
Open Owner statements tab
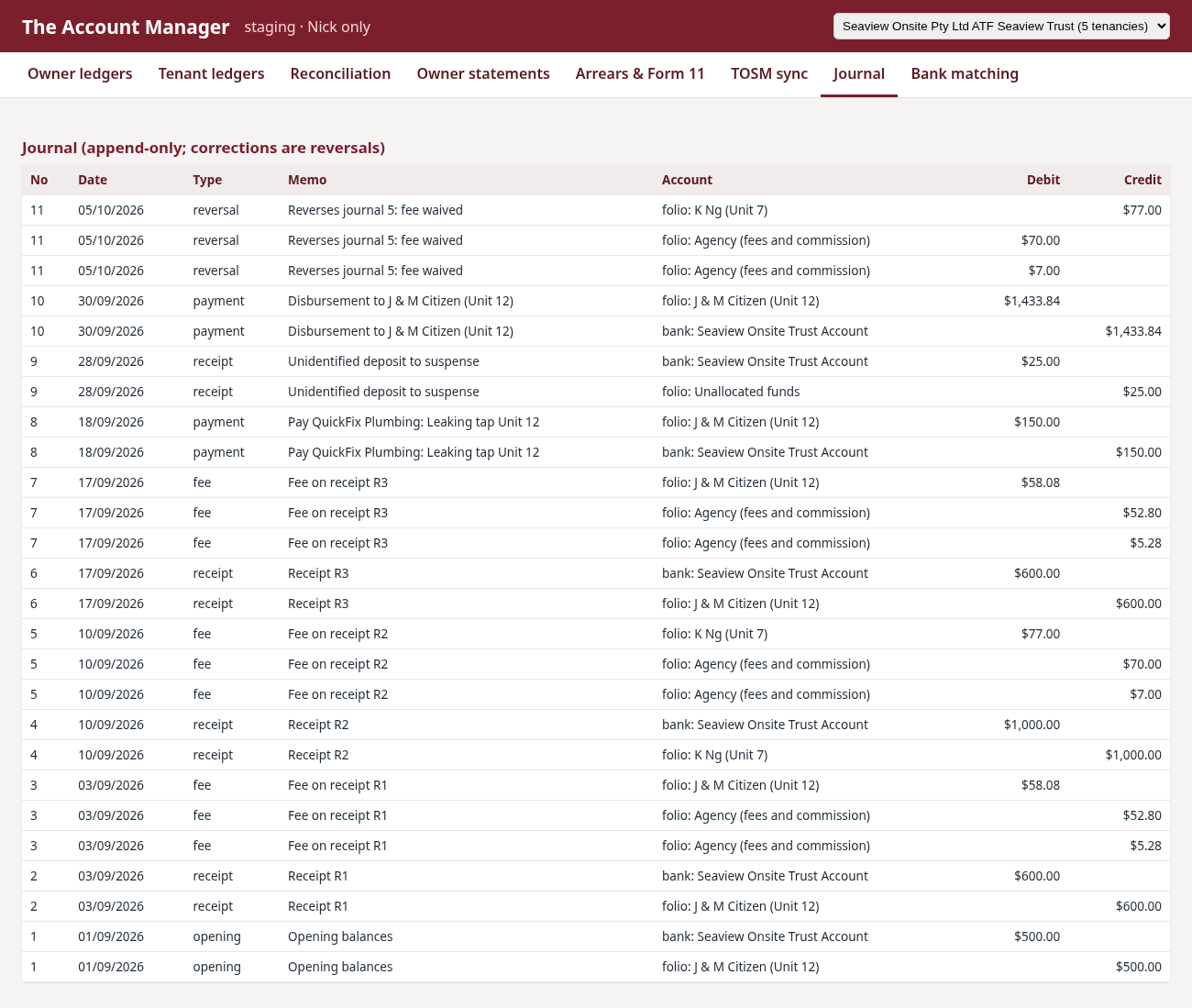click(483, 73)
